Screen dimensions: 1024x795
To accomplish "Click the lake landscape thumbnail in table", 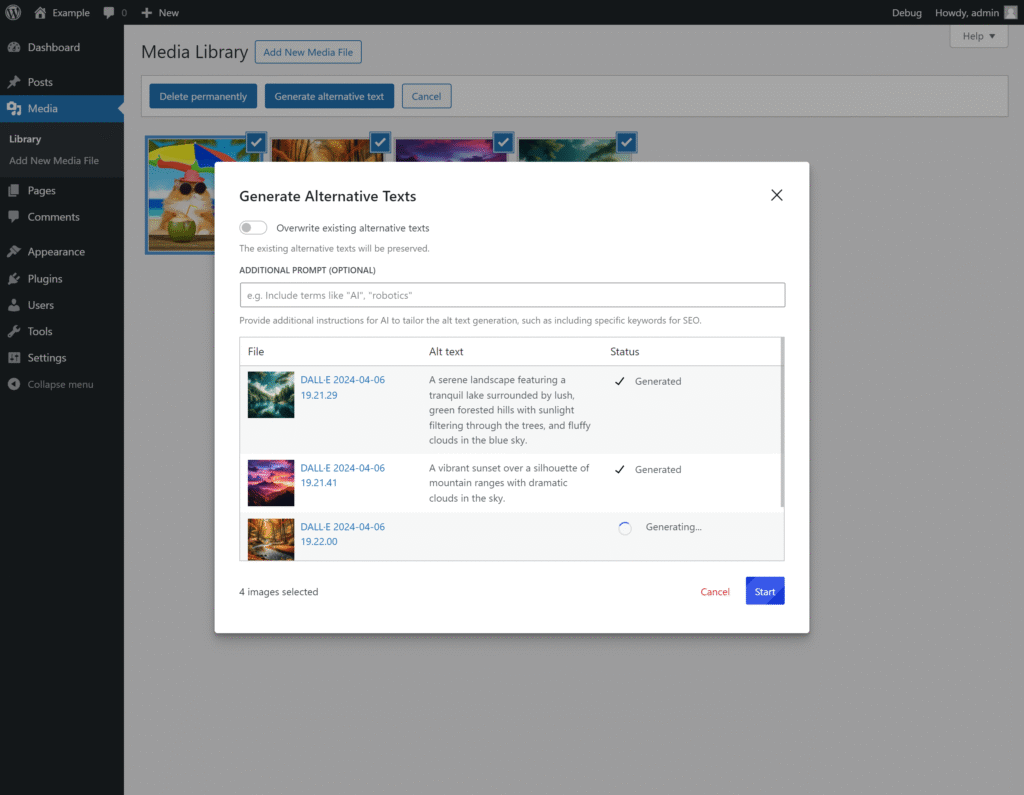I will pos(271,395).
